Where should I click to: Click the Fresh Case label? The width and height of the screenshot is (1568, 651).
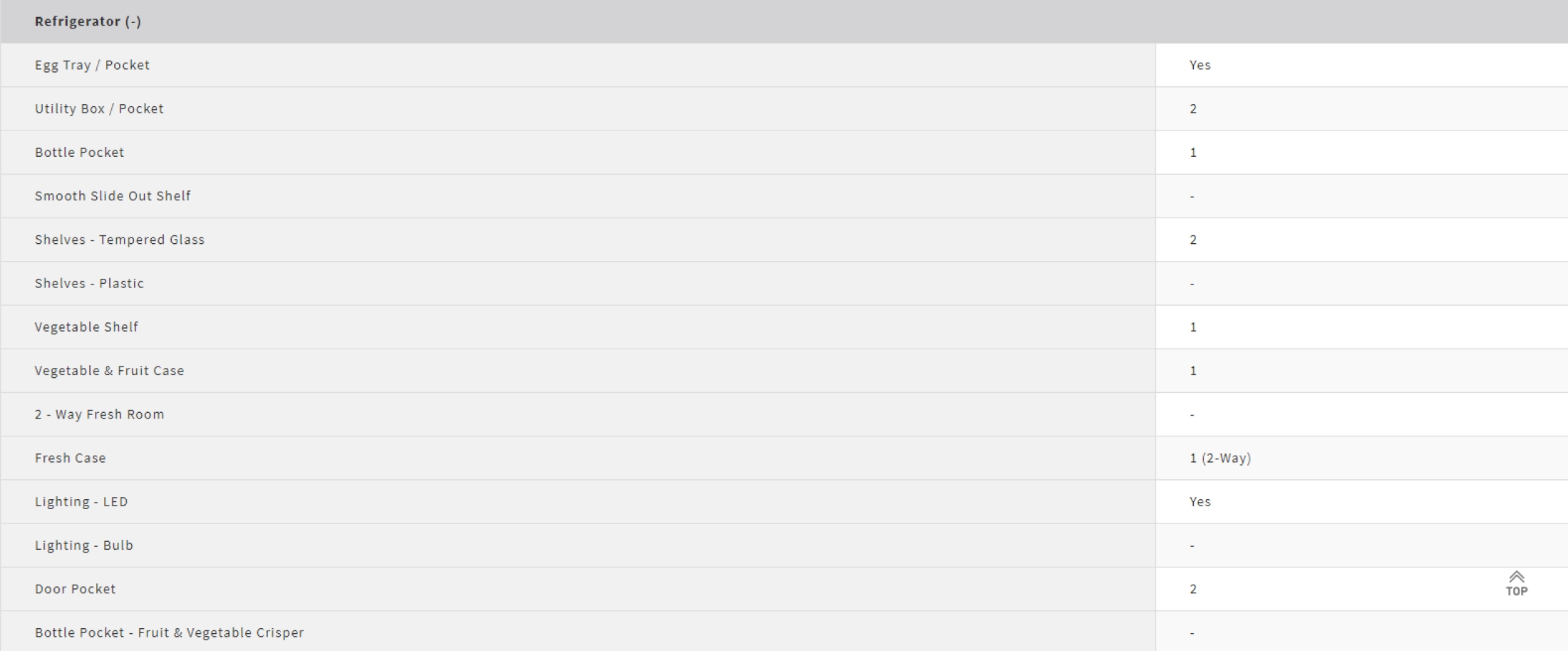70,458
